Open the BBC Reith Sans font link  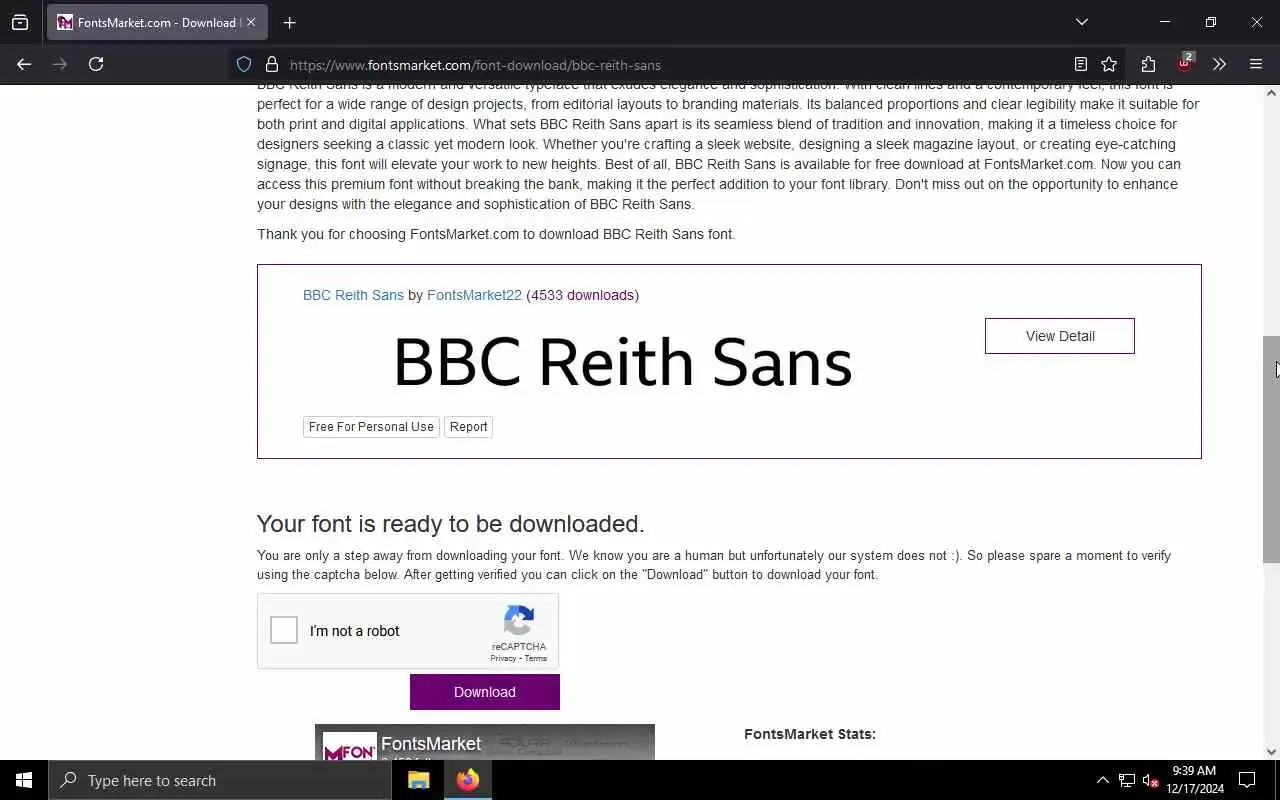353,295
